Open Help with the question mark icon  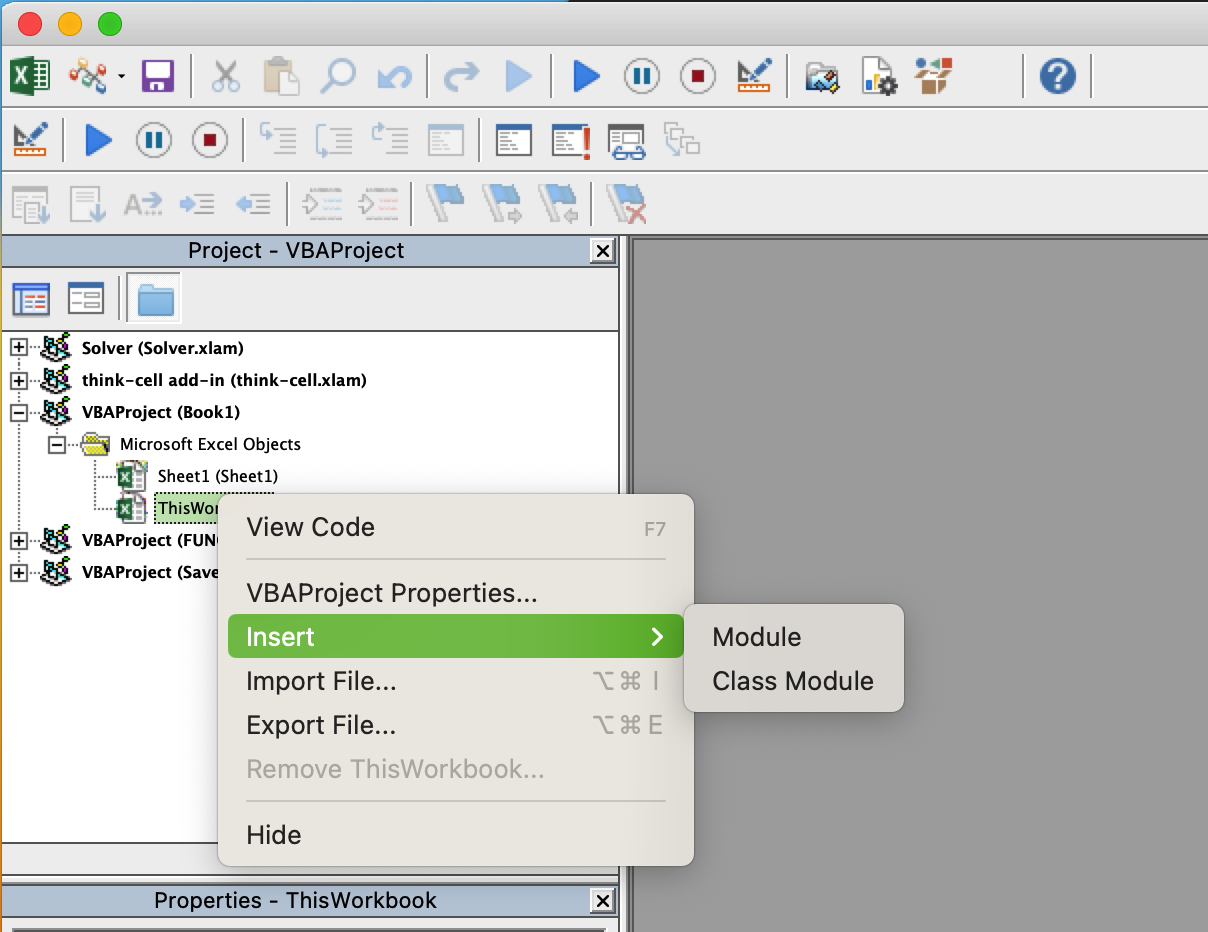click(1058, 76)
